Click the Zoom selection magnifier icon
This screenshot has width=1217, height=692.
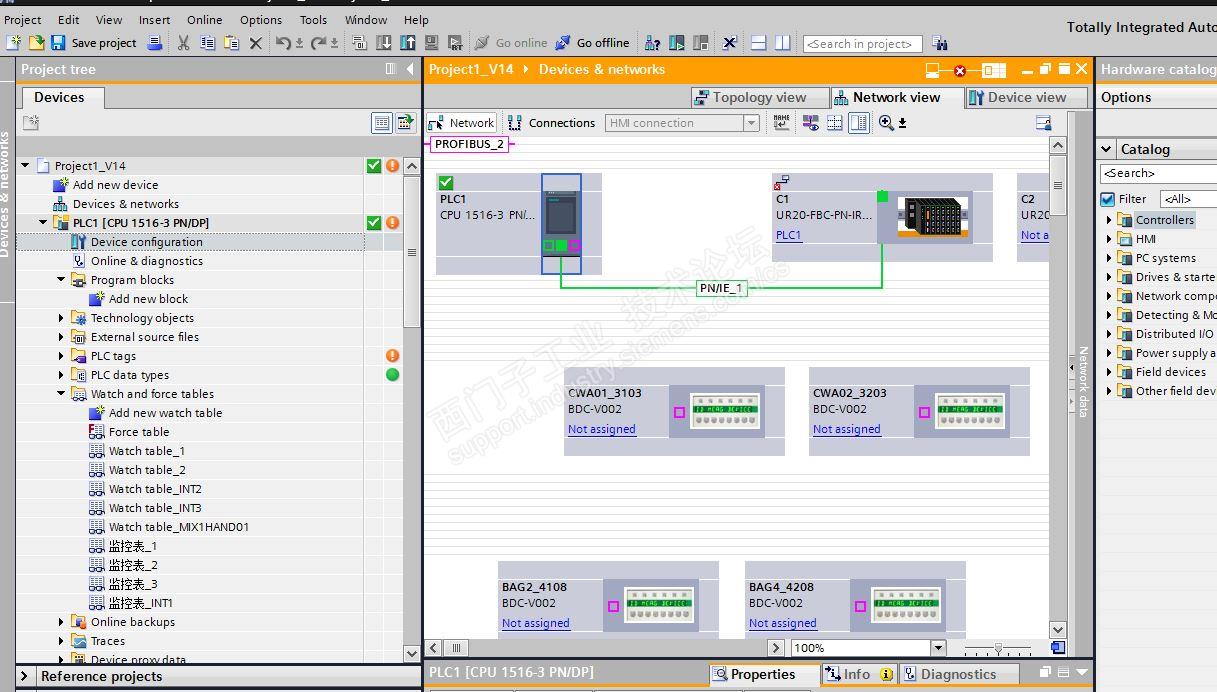(x=886, y=123)
